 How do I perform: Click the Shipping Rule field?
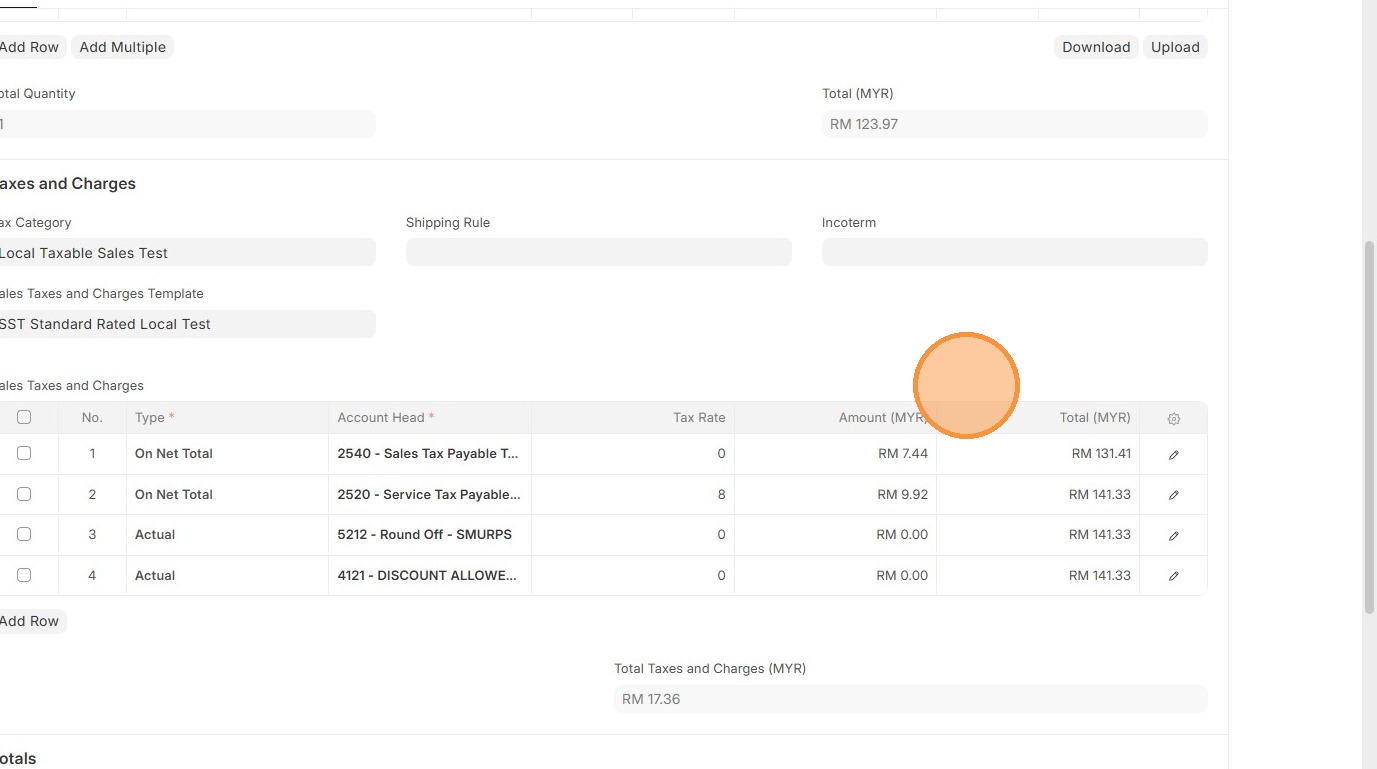(x=598, y=252)
